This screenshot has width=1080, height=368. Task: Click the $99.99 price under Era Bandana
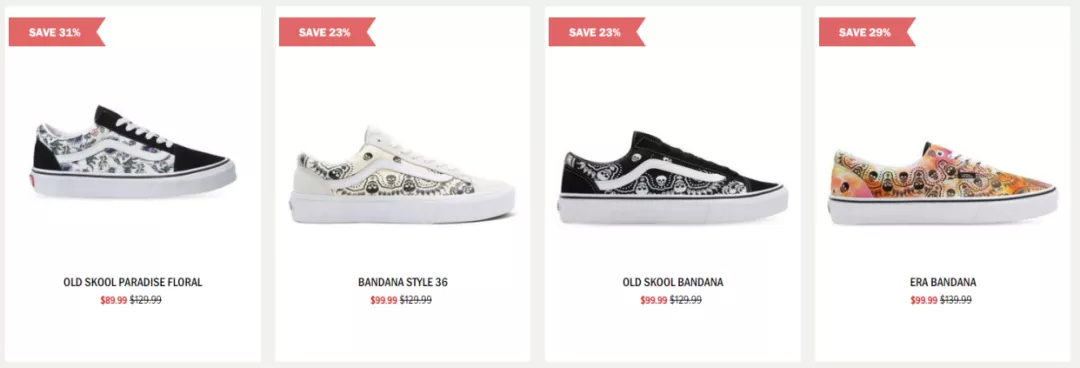point(924,300)
